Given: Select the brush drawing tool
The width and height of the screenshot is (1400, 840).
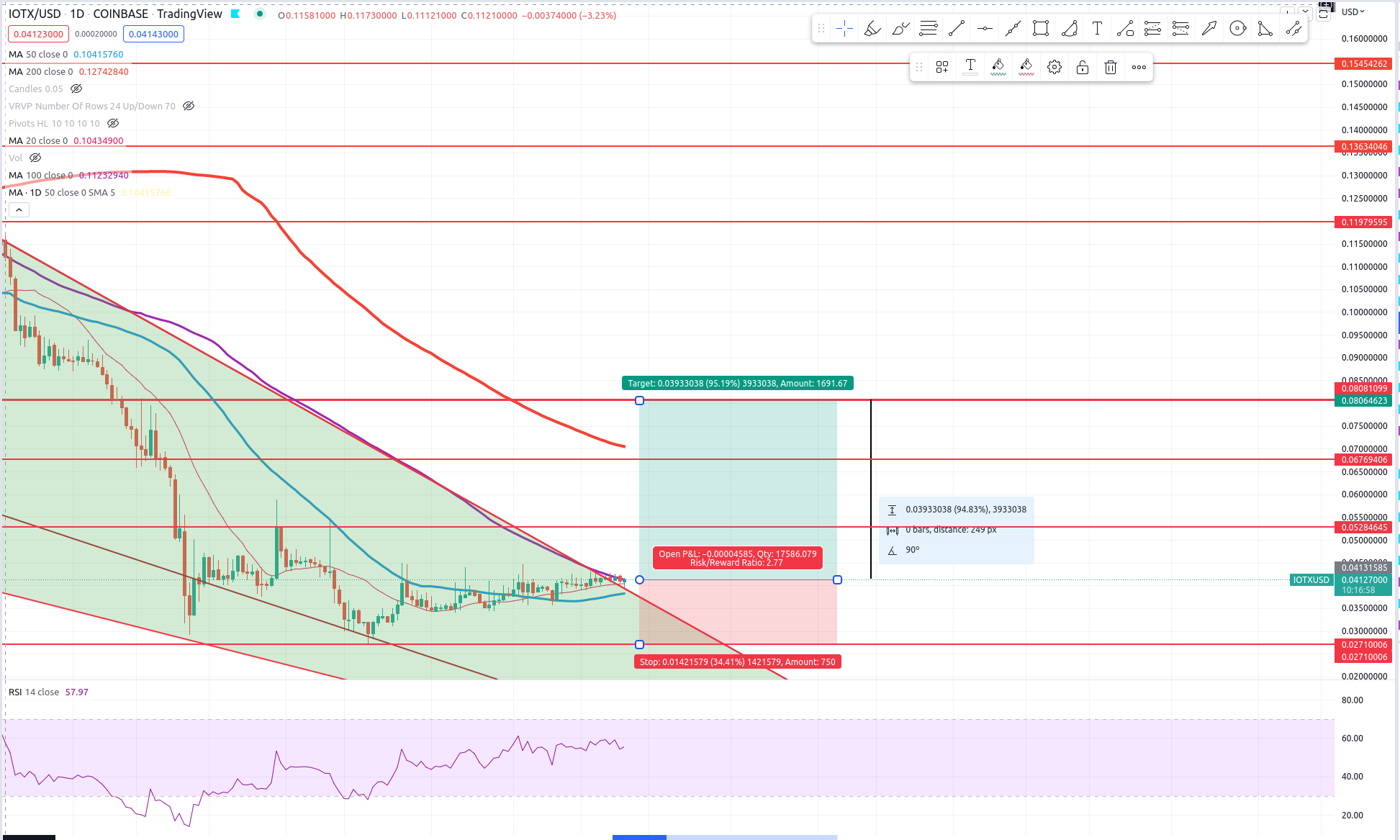Looking at the screenshot, I should point(900,29).
